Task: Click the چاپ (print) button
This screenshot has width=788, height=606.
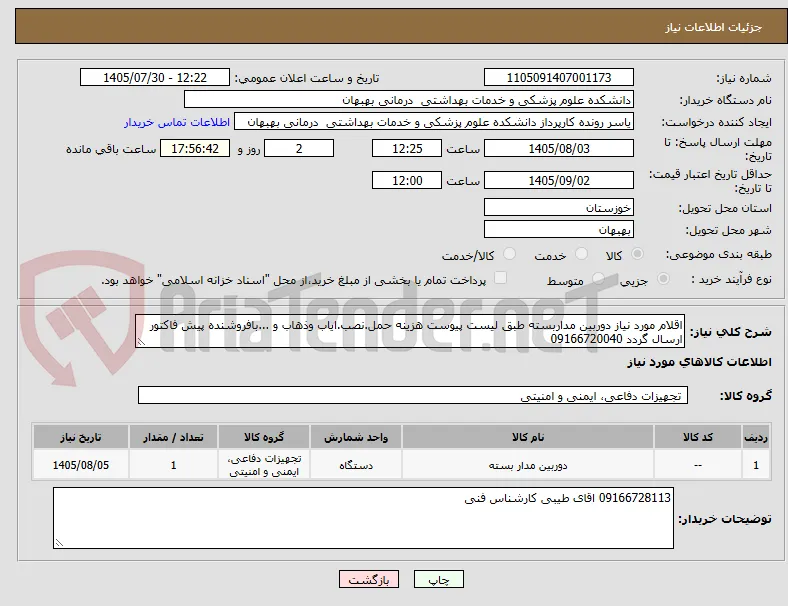Action: coord(438,579)
